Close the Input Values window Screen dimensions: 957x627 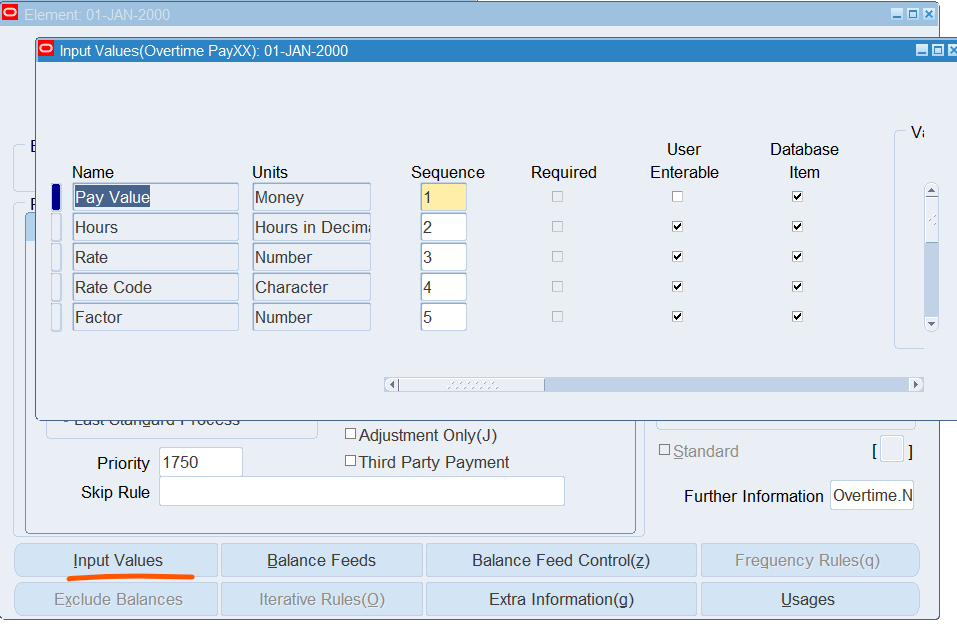[x=951, y=50]
